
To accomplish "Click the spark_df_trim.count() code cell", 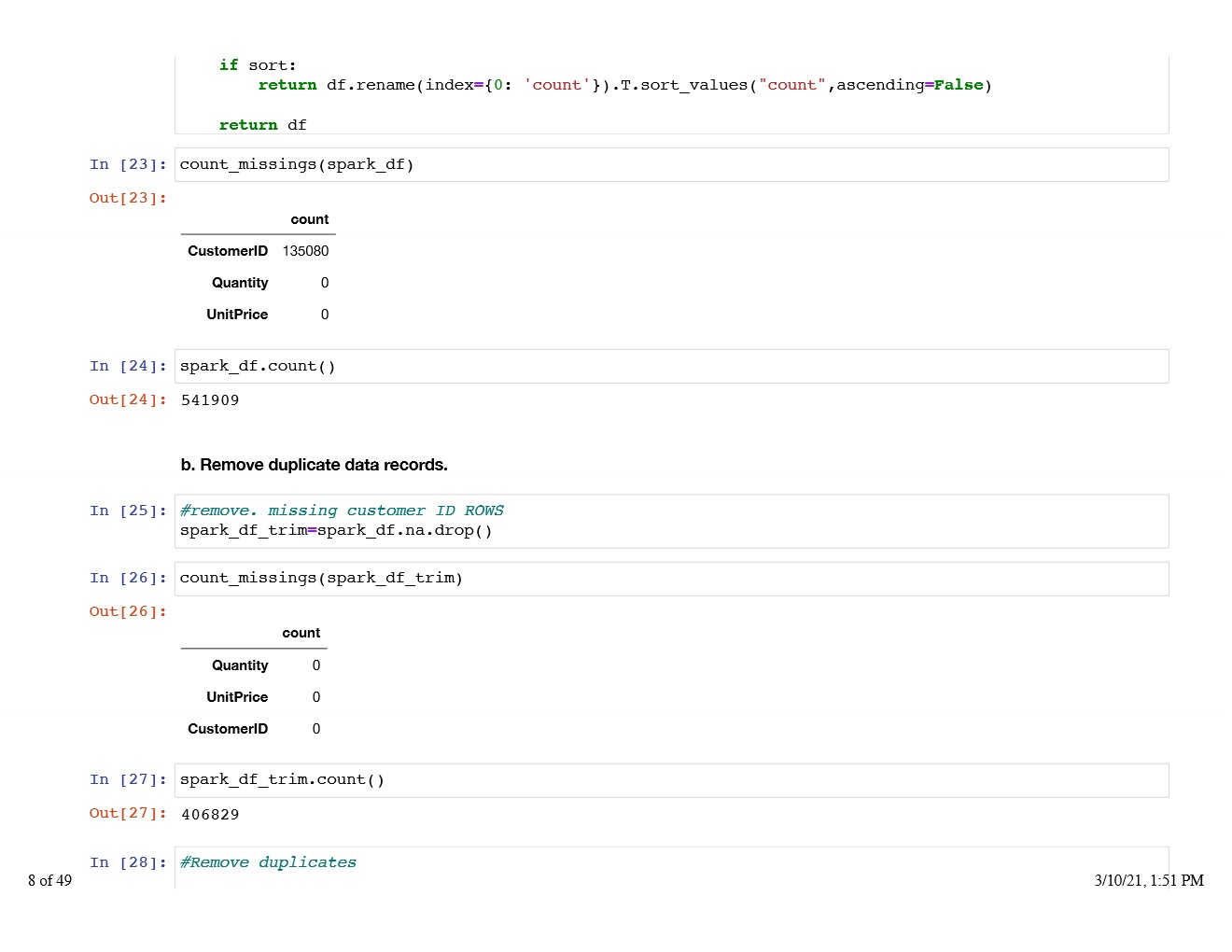I will pyautogui.click(x=670, y=780).
